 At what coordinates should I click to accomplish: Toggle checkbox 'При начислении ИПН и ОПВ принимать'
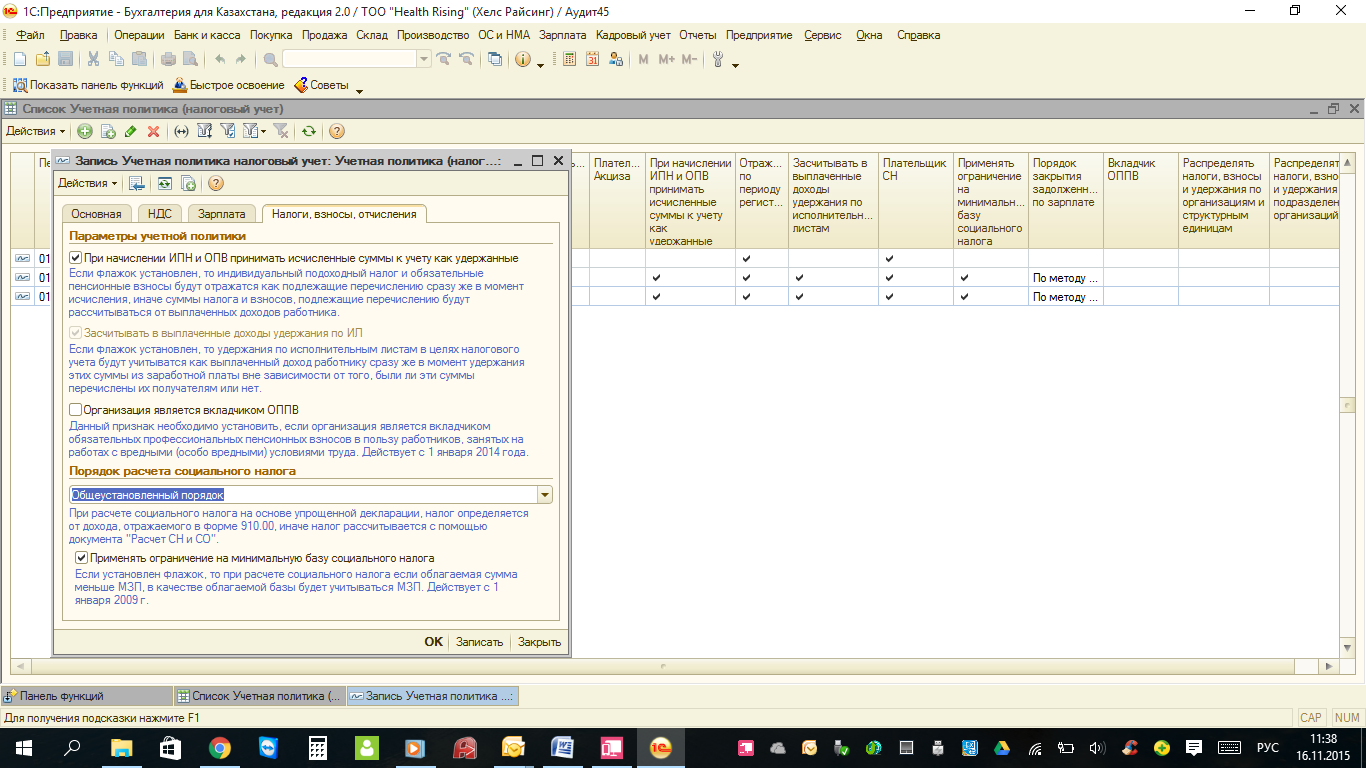pyautogui.click(x=76, y=258)
